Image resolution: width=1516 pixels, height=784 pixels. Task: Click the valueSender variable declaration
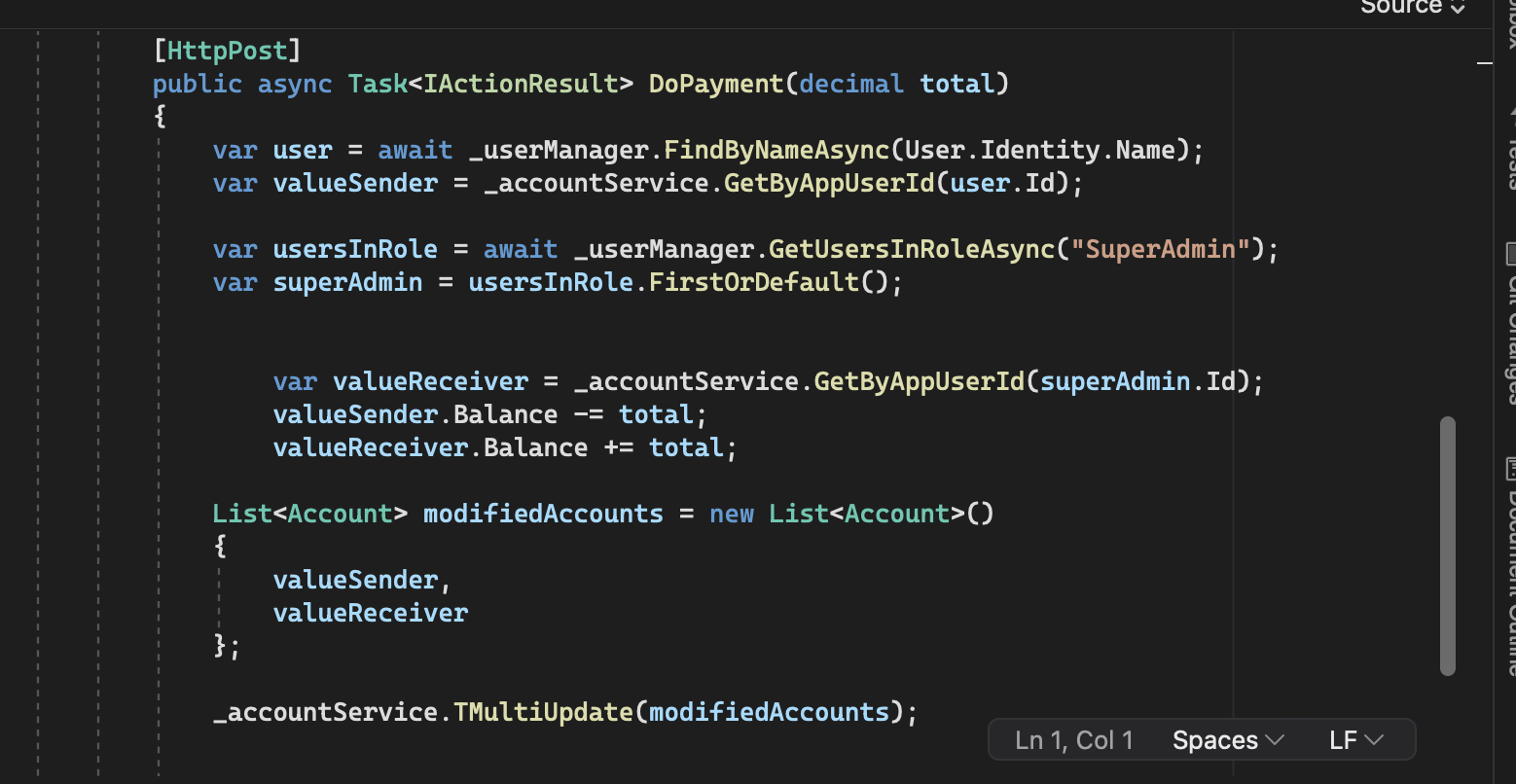point(356,183)
